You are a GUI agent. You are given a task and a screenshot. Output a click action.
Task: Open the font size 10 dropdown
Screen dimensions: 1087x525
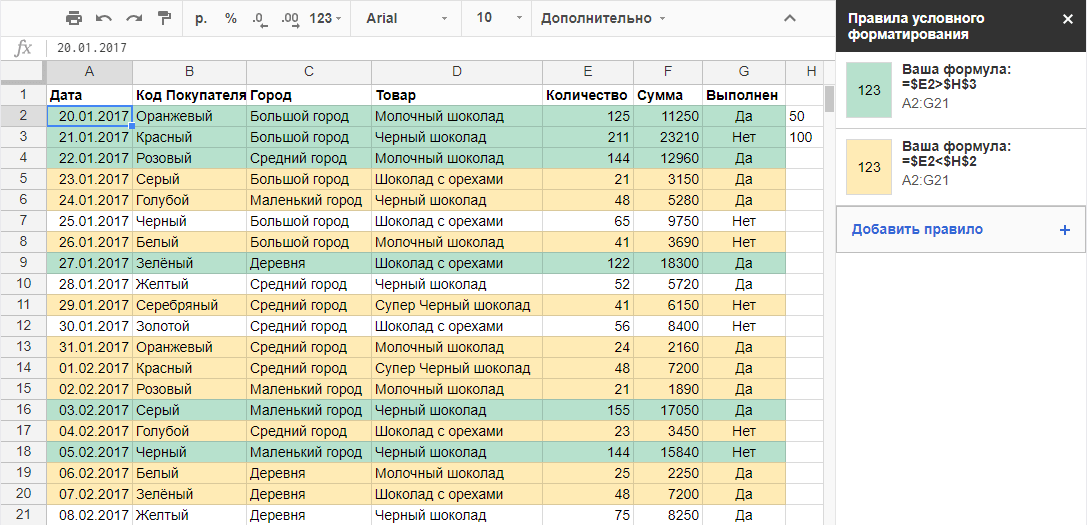coord(498,19)
